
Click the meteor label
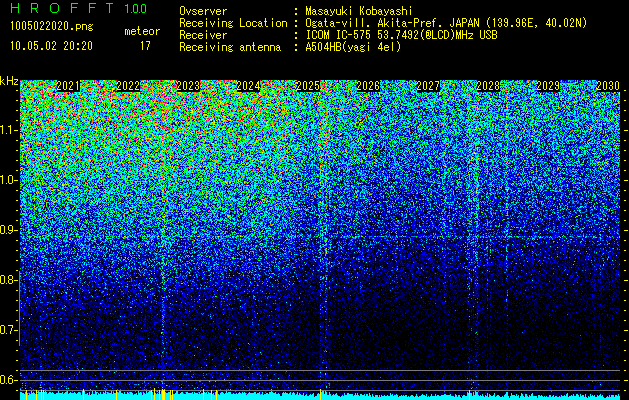[142, 31]
